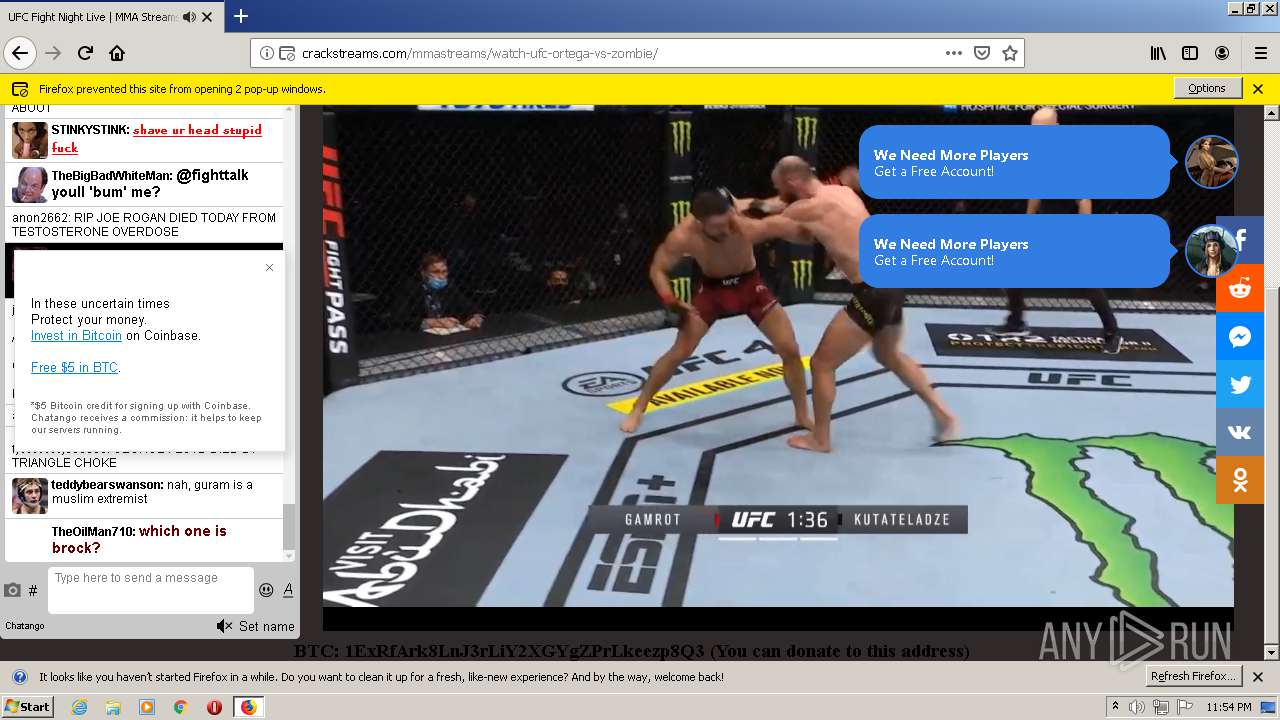Switch to Firefox taskbar button
This screenshot has width=1280, height=720.
248,707
